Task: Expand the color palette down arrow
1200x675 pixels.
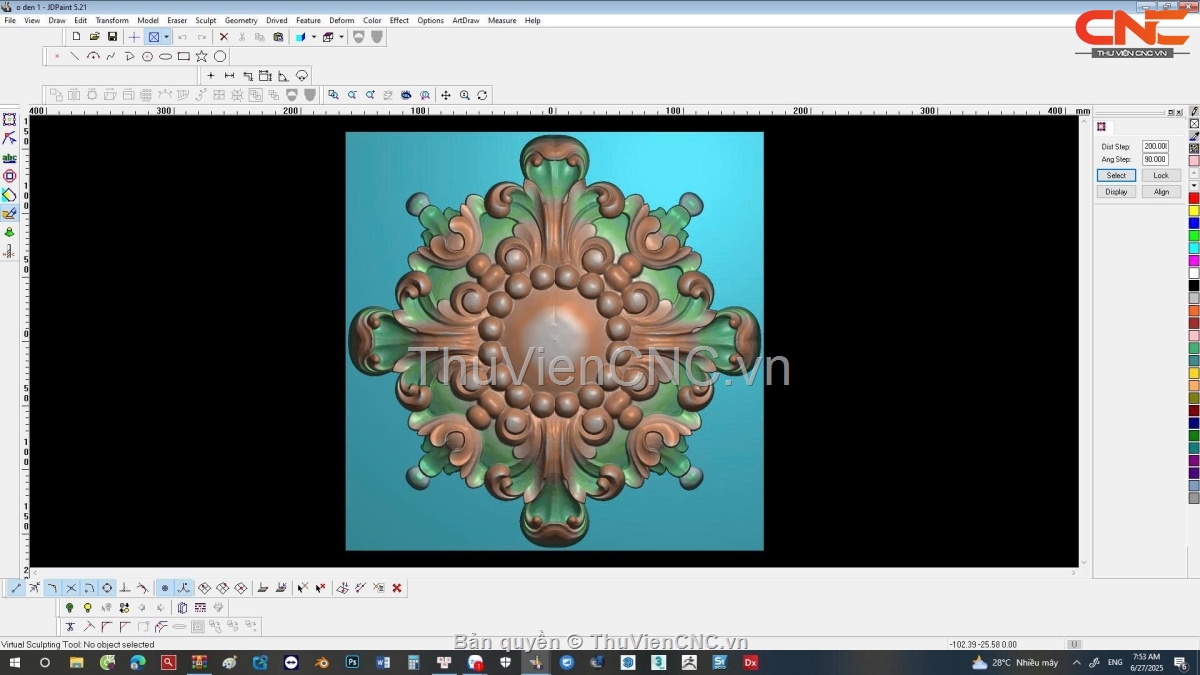Action: point(1194,185)
